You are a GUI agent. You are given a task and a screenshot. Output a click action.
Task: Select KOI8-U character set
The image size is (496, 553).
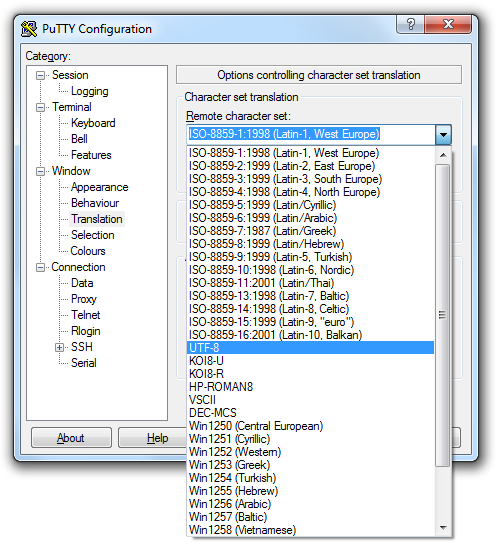tap(310, 361)
